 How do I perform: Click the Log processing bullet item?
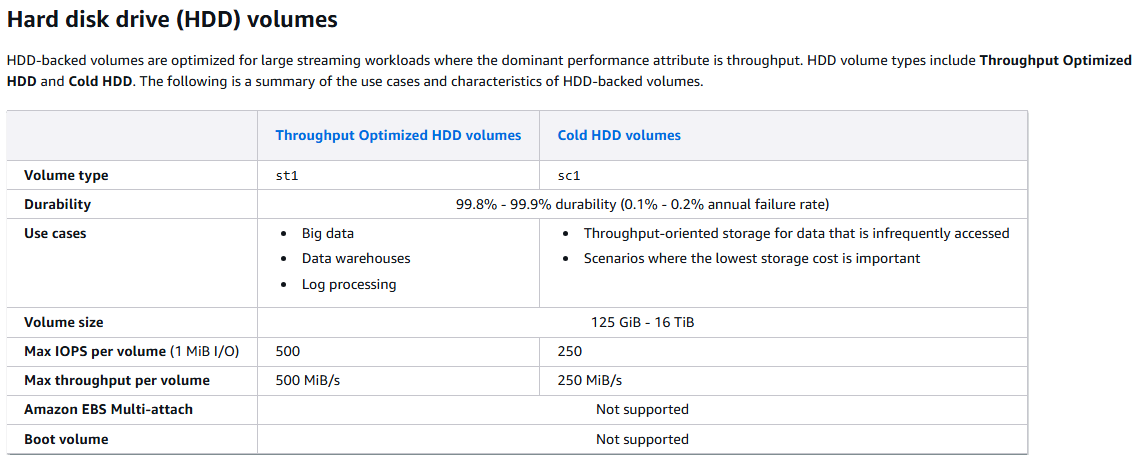(349, 284)
